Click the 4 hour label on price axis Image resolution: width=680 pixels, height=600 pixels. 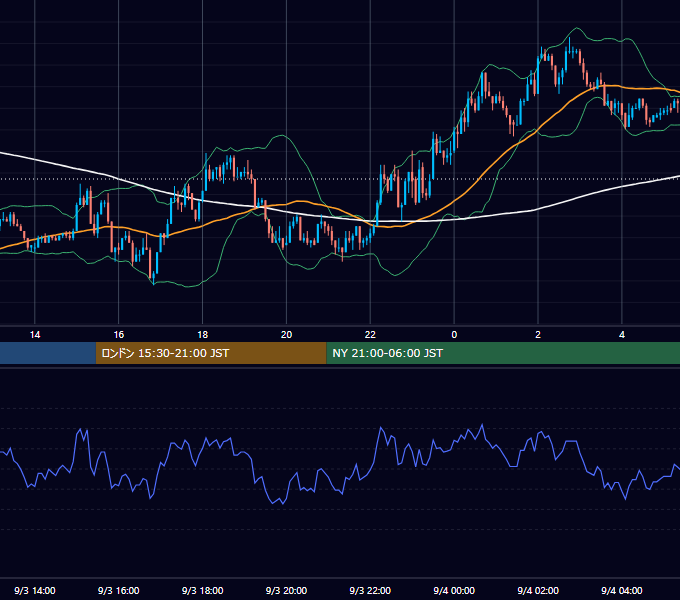pos(622,335)
